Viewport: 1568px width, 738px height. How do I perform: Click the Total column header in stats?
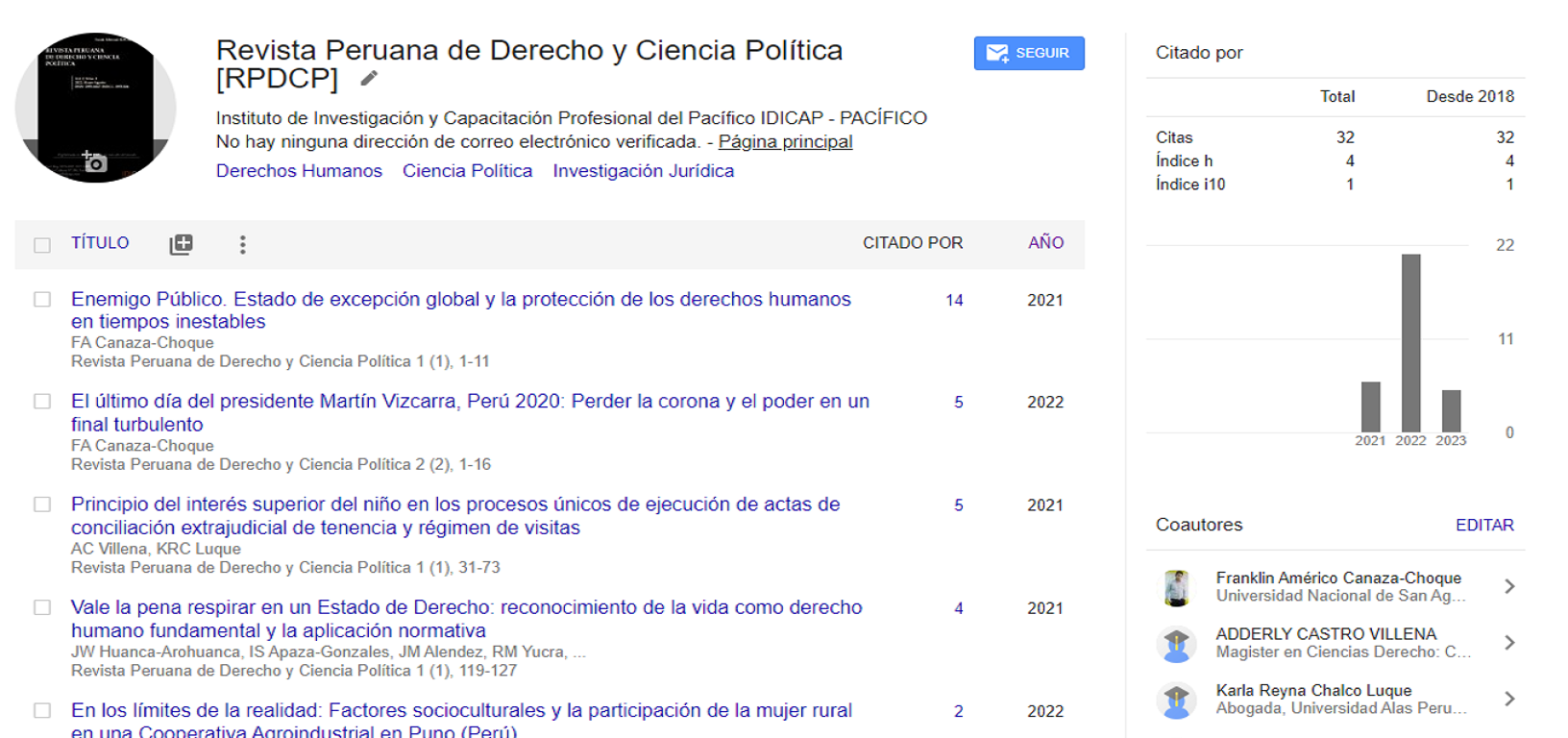1337,96
